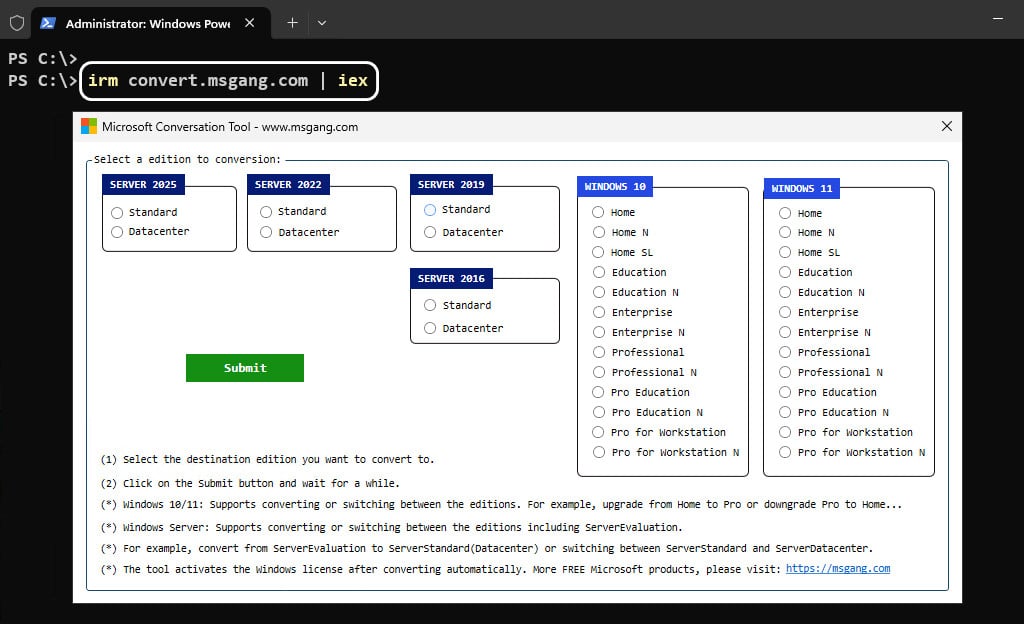Click the SERVER 2016 group header
Image resolution: width=1024 pixels, height=624 pixels.
pyautogui.click(x=451, y=279)
